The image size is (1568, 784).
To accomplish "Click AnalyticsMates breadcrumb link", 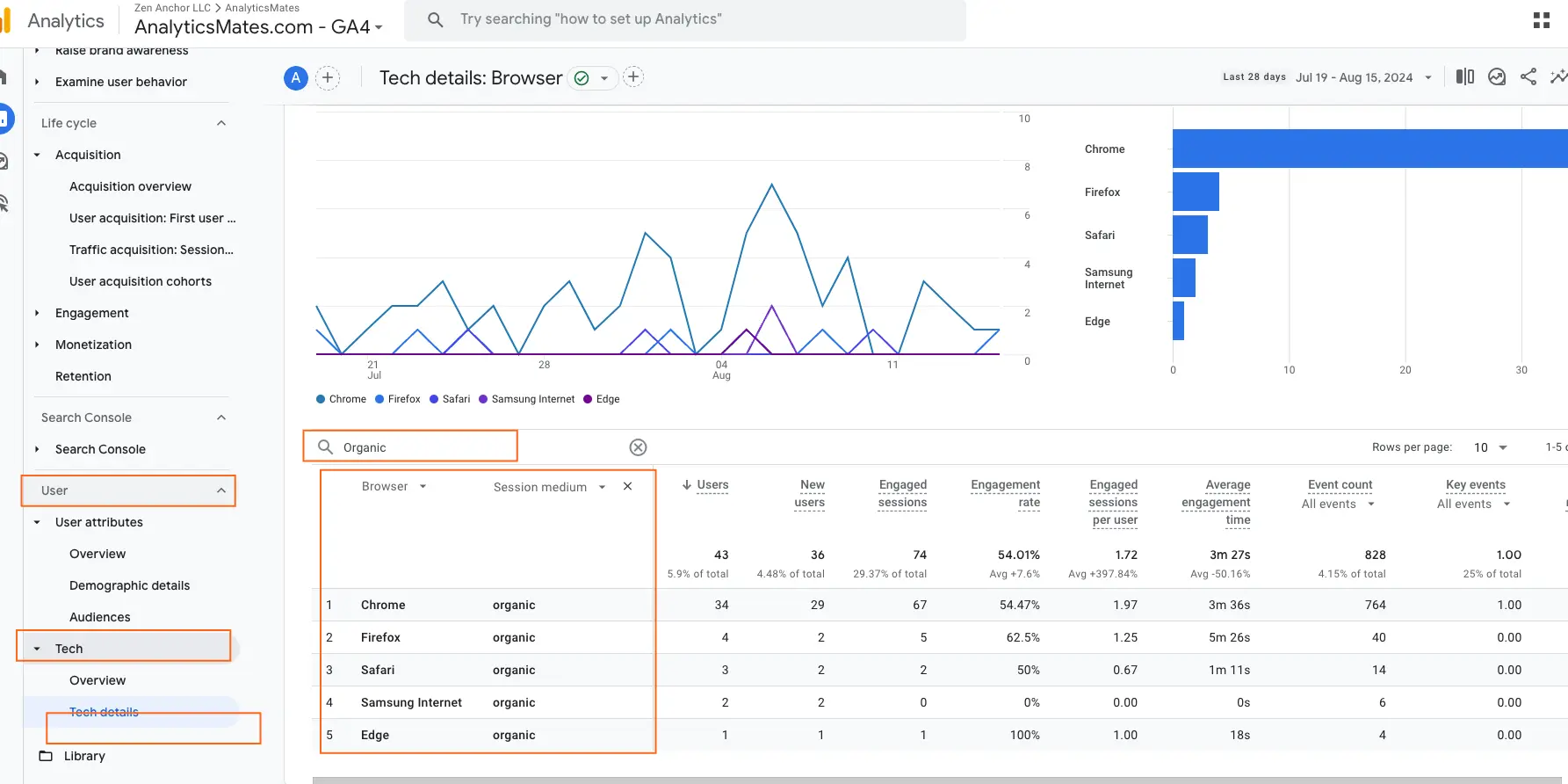I will click(262, 8).
